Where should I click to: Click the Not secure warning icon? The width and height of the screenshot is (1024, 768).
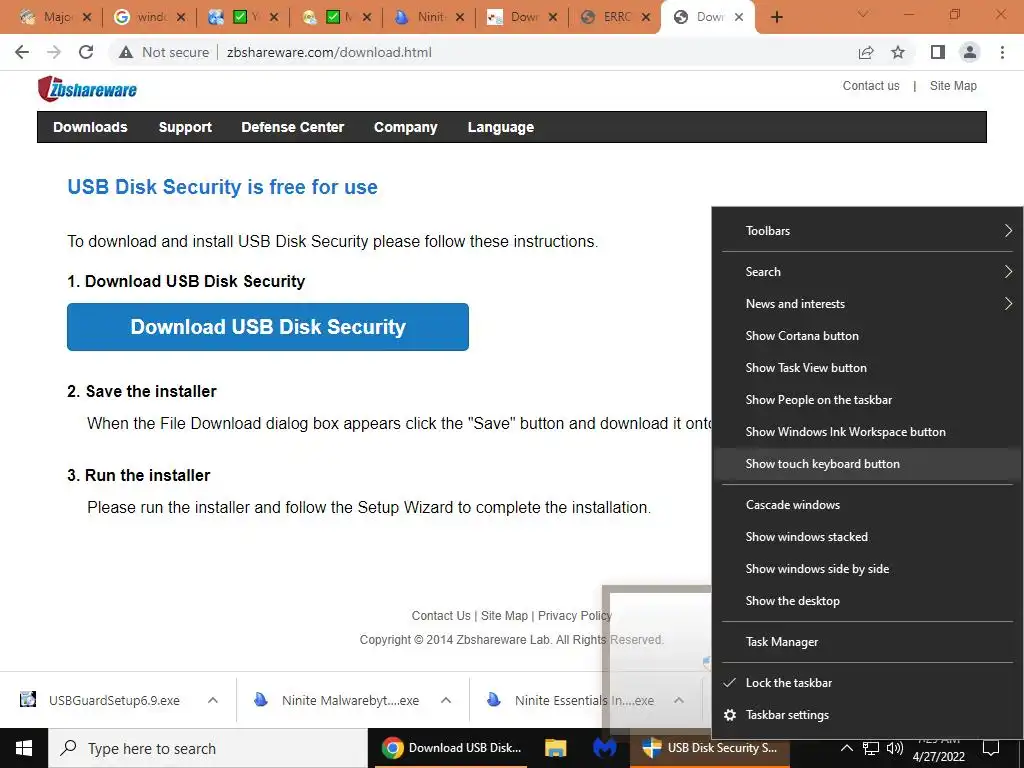tap(126, 52)
